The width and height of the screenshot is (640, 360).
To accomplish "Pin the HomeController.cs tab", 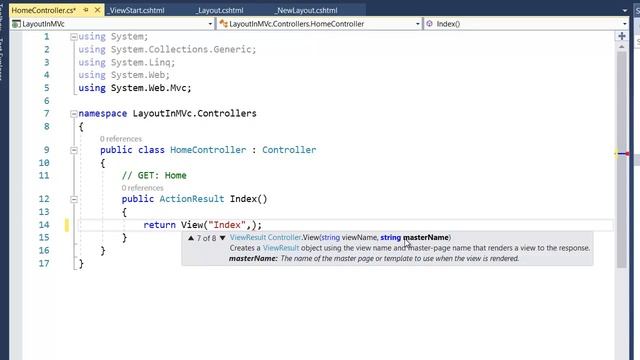I will tap(86, 10).
